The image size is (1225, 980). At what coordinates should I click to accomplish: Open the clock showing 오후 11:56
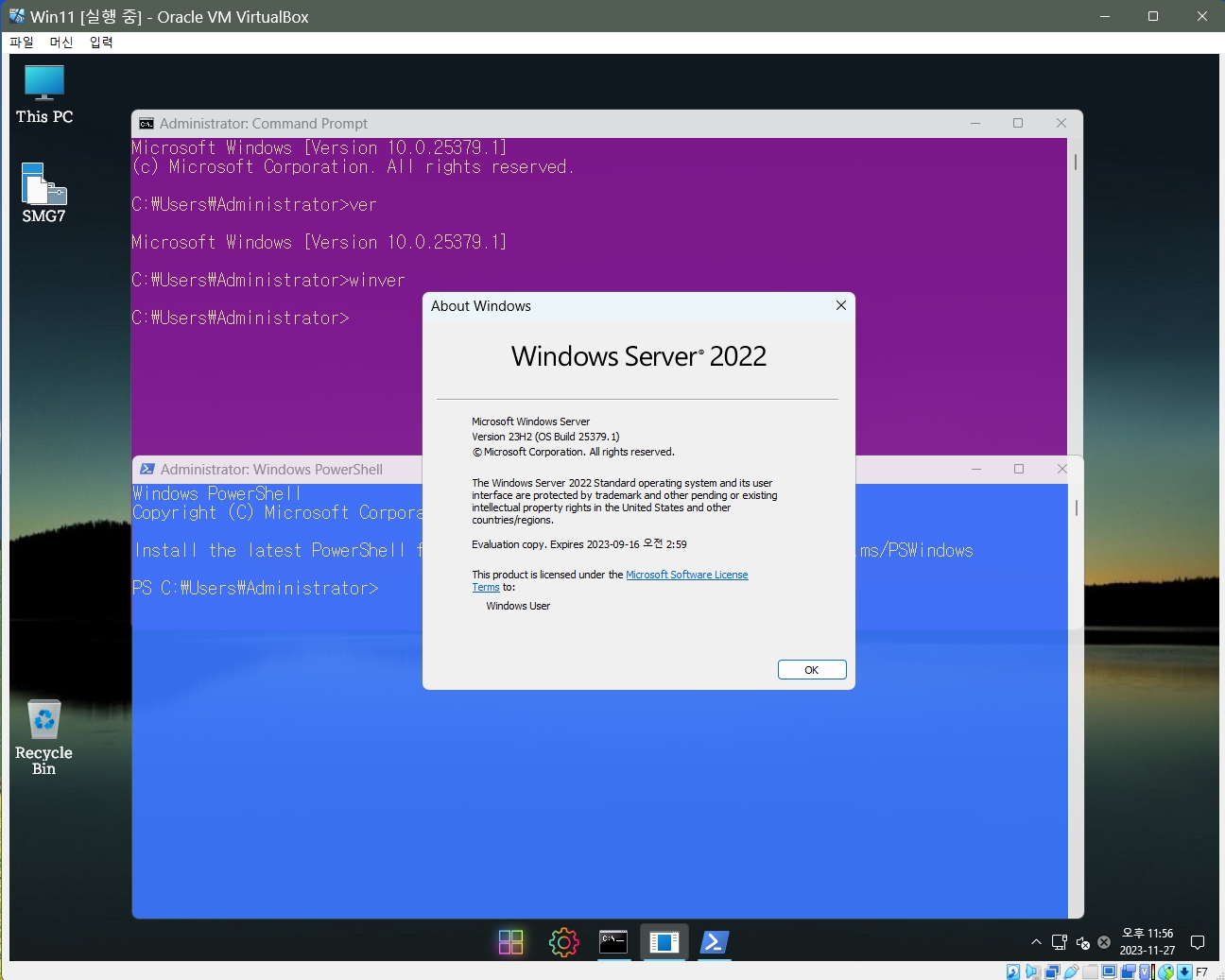pyautogui.click(x=1147, y=941)
